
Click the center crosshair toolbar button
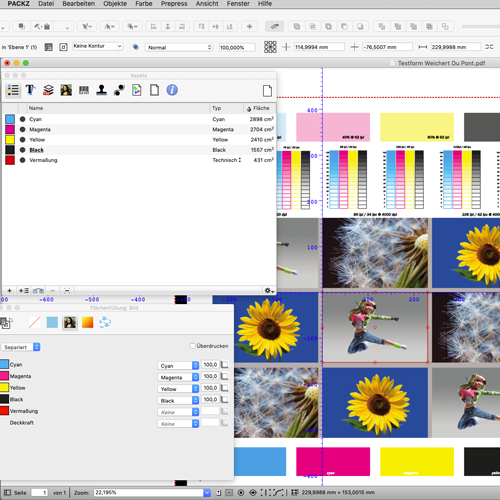tap(249, 26)
